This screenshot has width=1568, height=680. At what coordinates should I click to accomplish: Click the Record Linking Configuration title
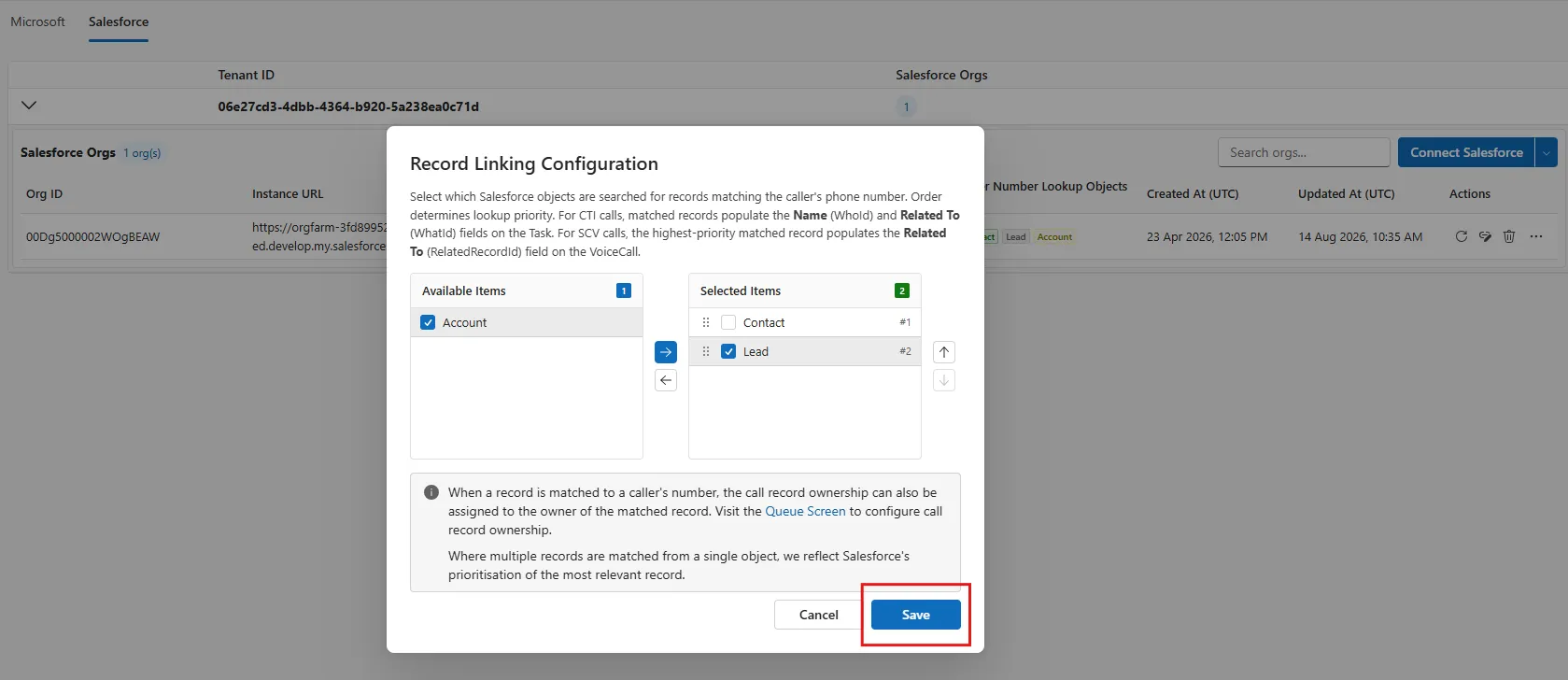[534, 163]
